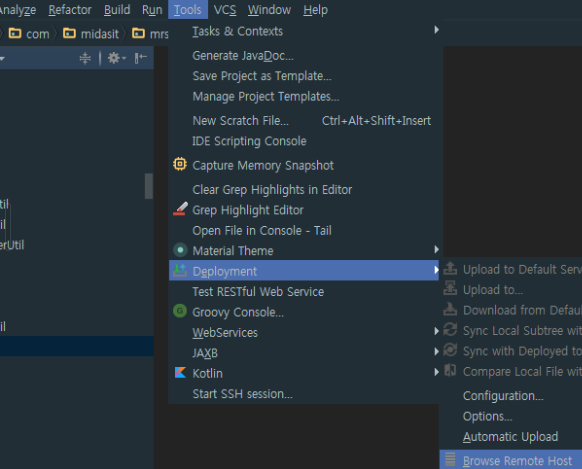Expand Kotlin submenu arrow
The width and height of the screenshot is (582, 469).
pos(436,372)
